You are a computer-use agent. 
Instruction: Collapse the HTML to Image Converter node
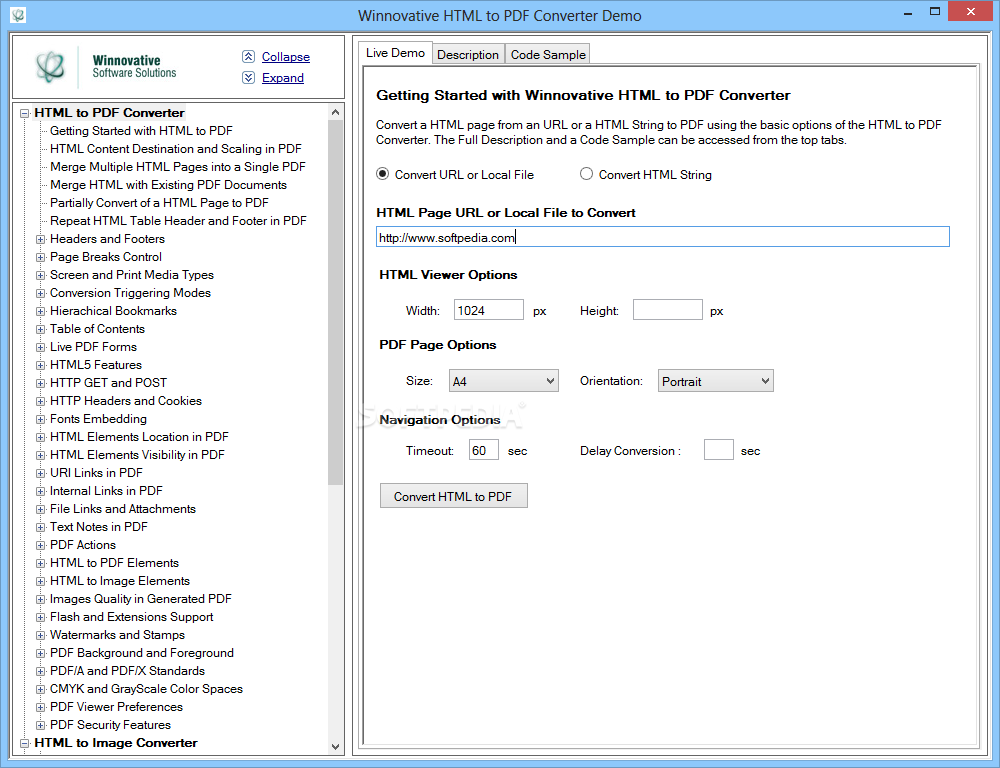[24, 743]
